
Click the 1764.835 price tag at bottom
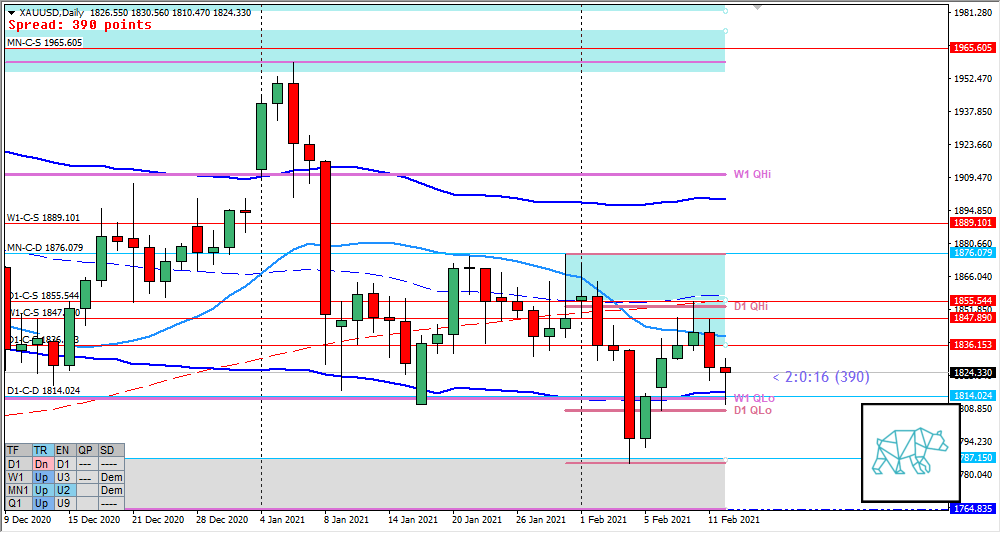971,509
